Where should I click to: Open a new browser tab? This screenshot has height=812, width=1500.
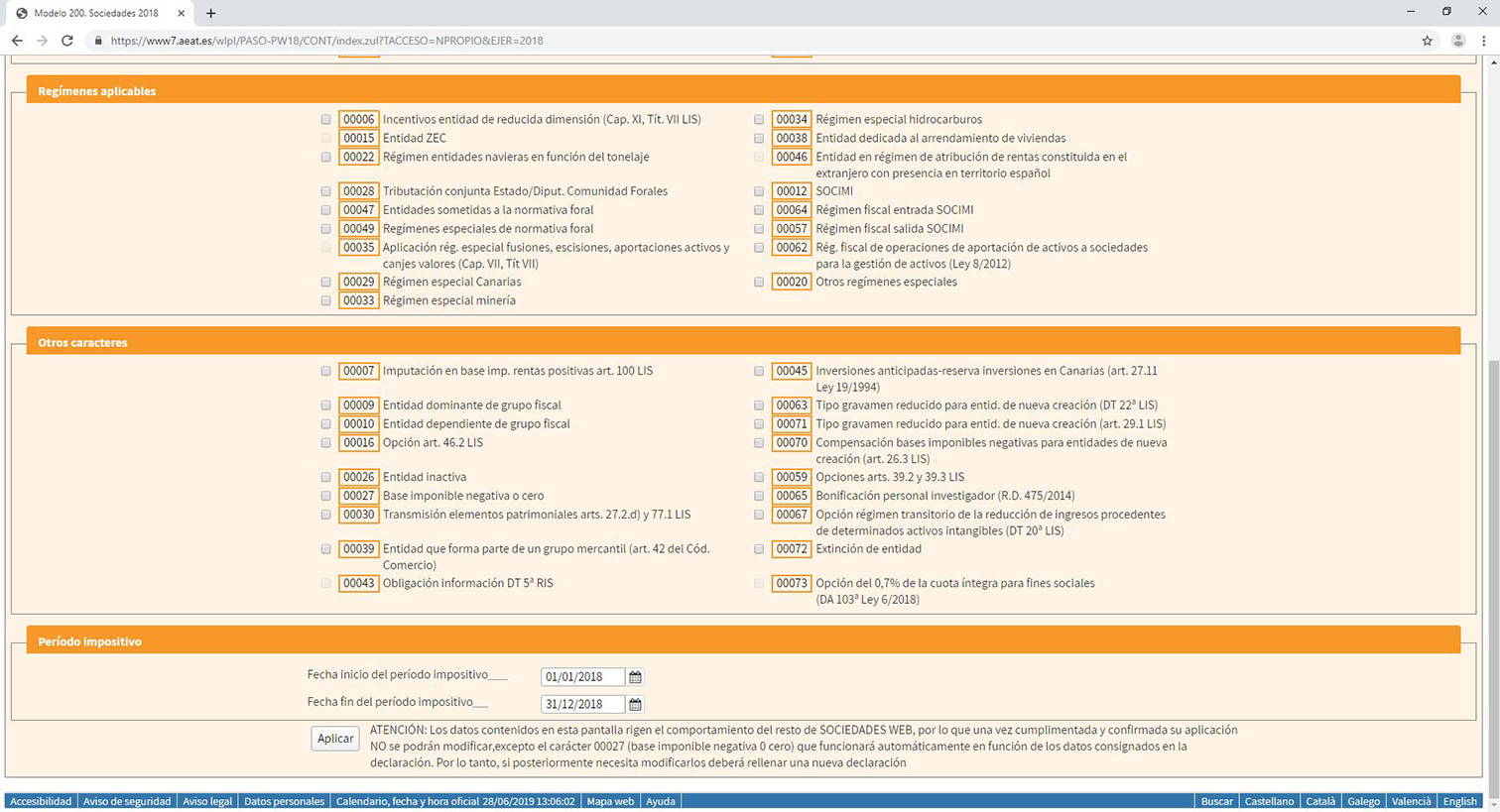pyautogui.click(x=210, y=13)
